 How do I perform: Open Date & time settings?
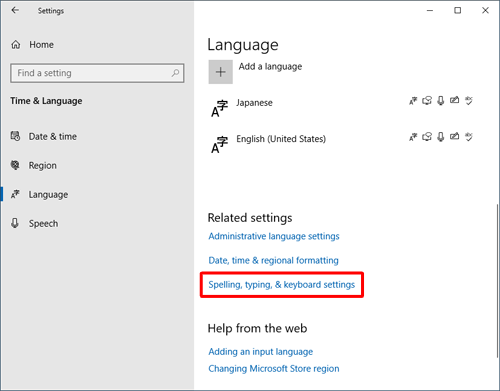tap(53, 136)
